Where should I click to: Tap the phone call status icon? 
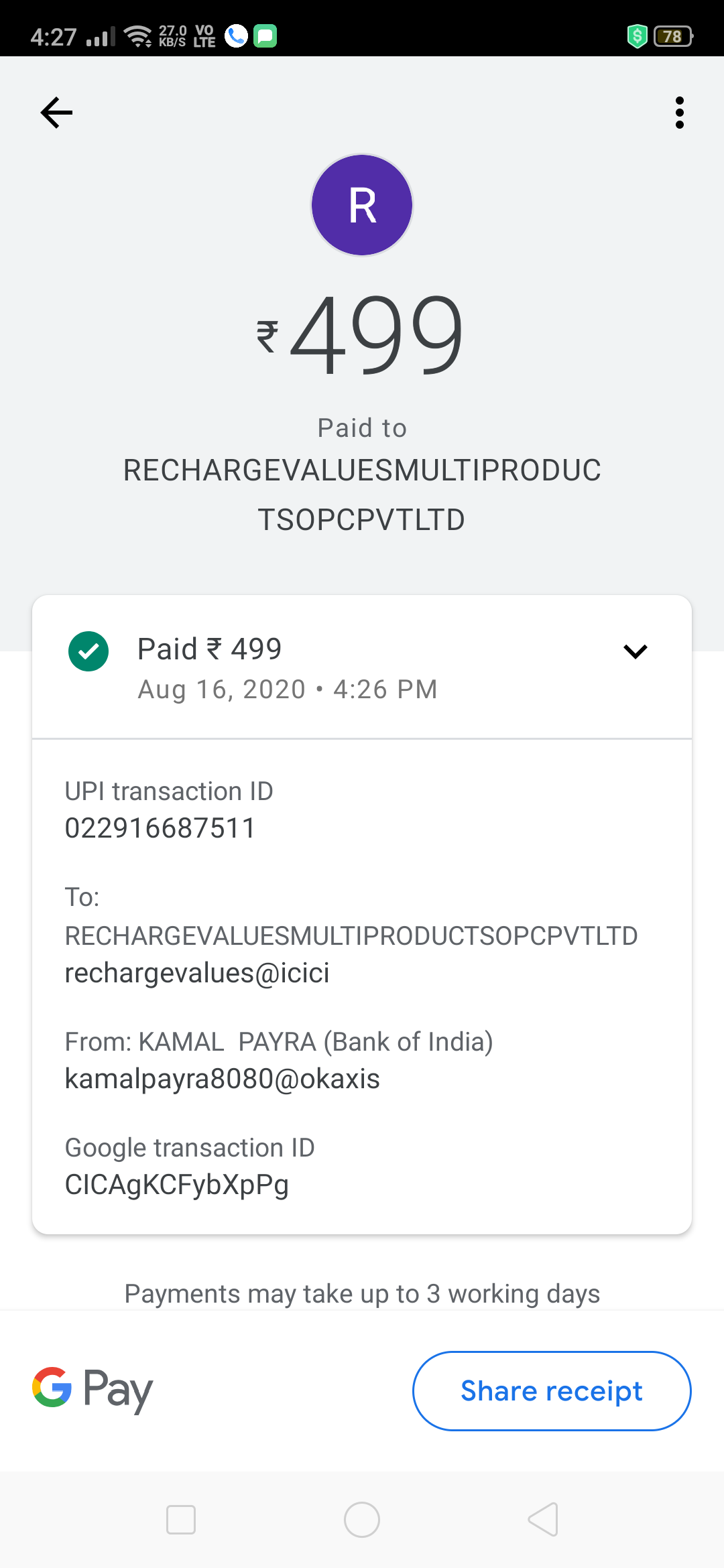236,36
